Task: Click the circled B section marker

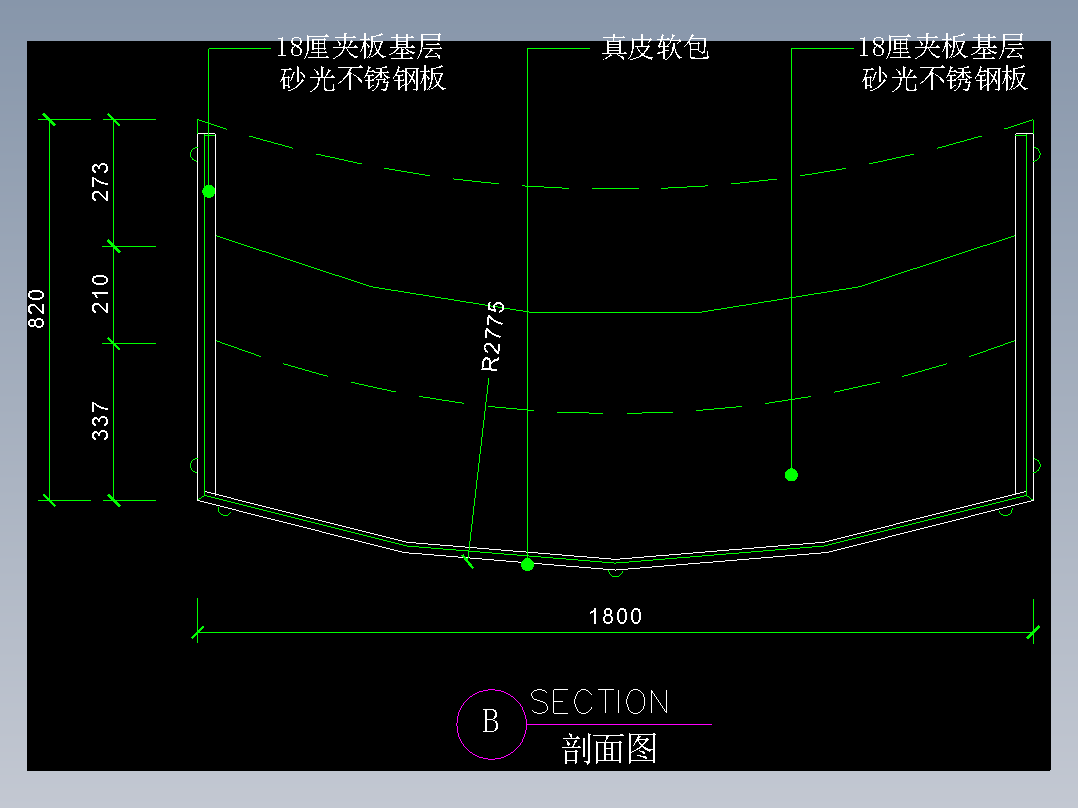Action: click(x=491, y=724)
